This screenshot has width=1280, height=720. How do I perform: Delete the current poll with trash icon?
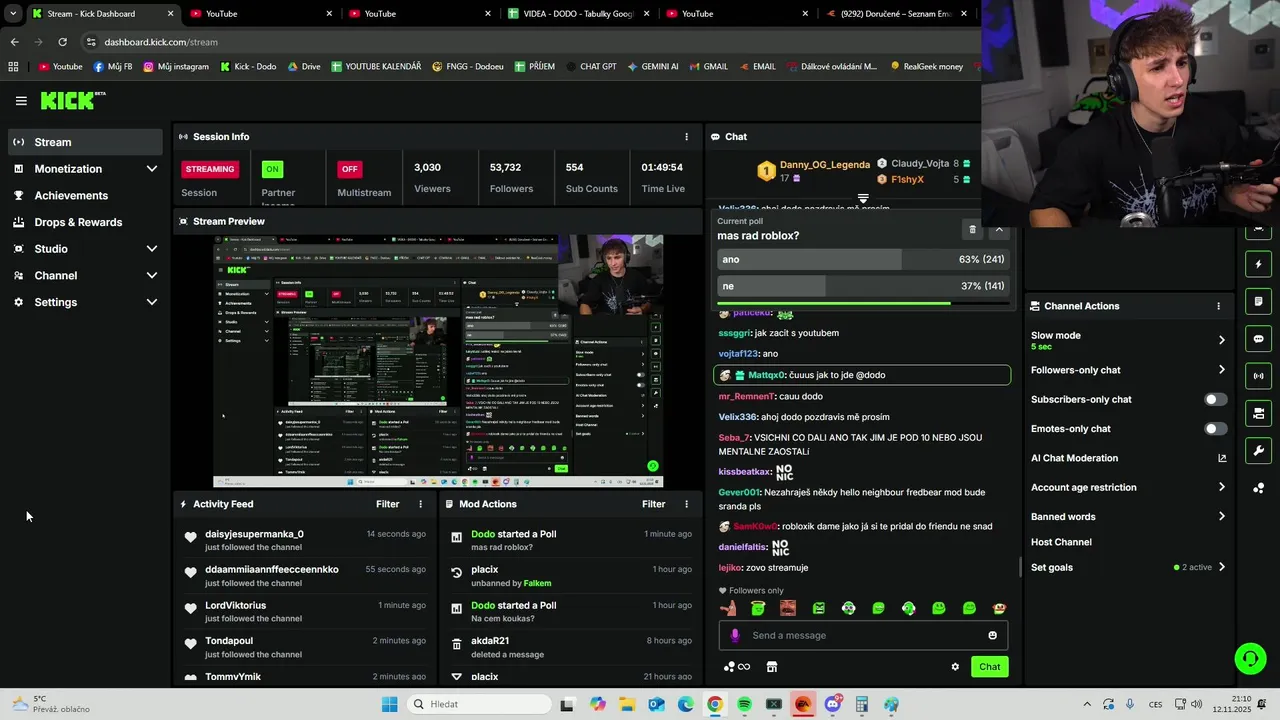point(972,230)
